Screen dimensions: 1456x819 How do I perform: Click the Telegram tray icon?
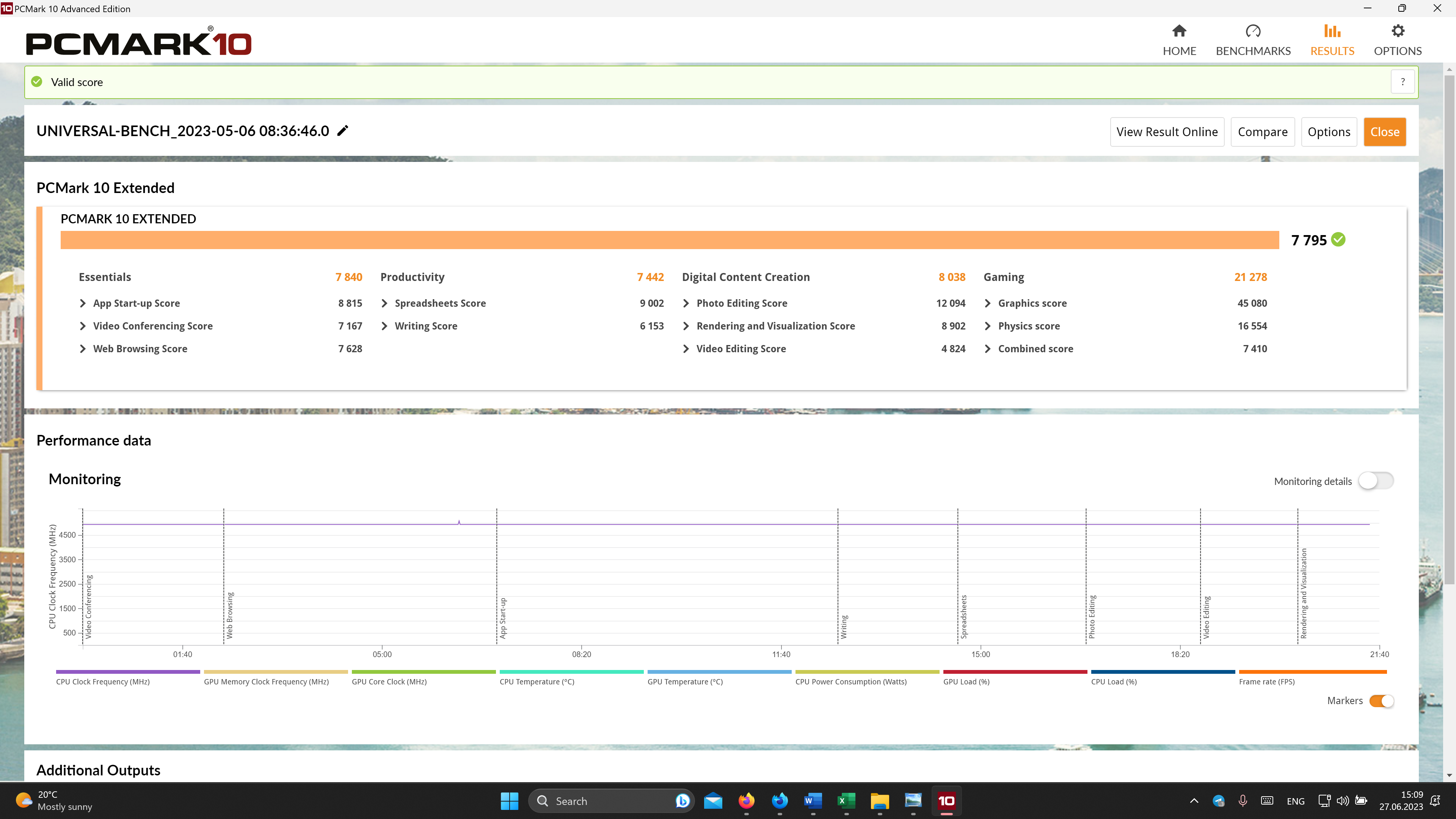coord(1218,801)
